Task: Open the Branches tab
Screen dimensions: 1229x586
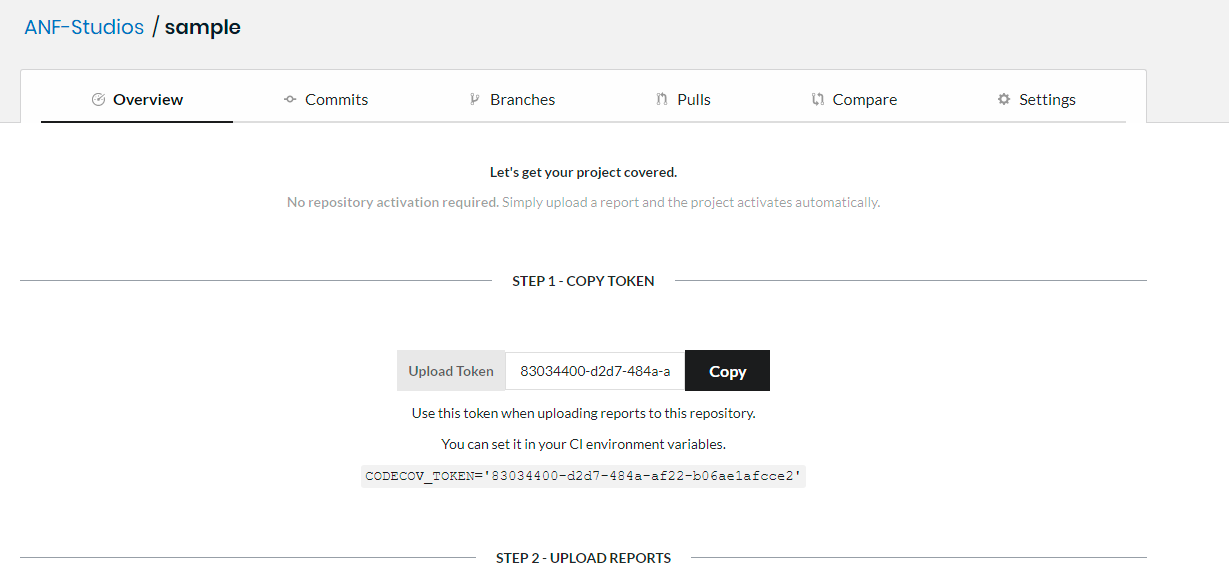Action: click(x=523, y=99)
